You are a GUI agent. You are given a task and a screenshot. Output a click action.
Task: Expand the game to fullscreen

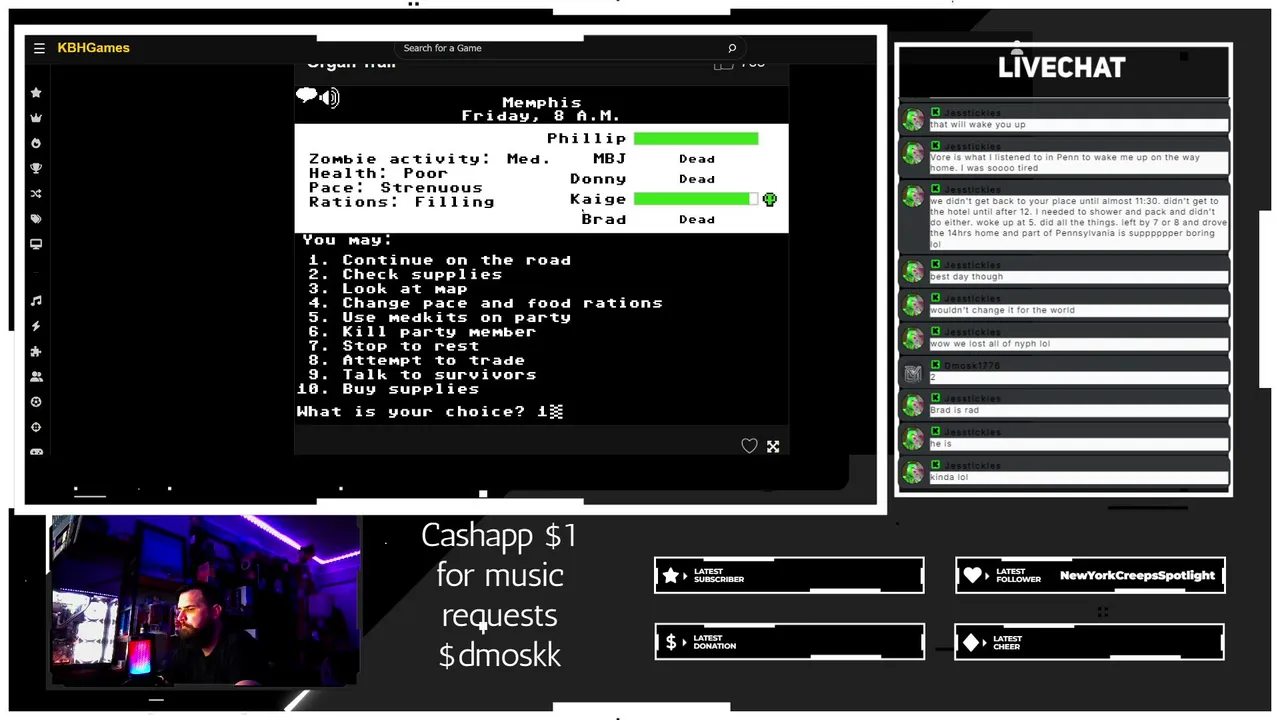[x=773, y=446]
